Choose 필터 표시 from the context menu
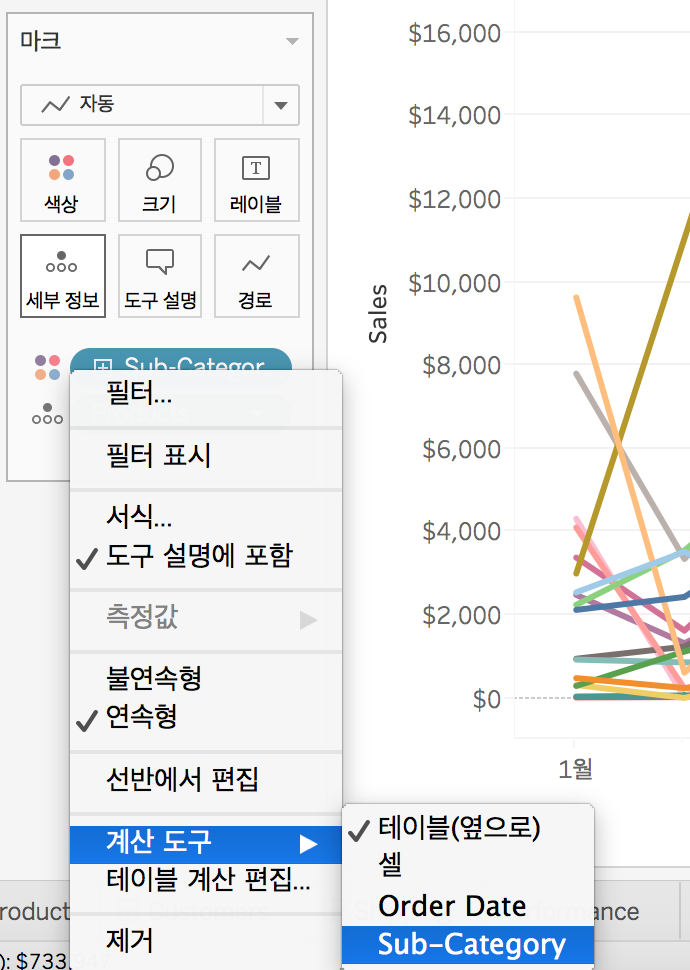The height and width of the screenshot is (970, 690). tap(205, 456)
